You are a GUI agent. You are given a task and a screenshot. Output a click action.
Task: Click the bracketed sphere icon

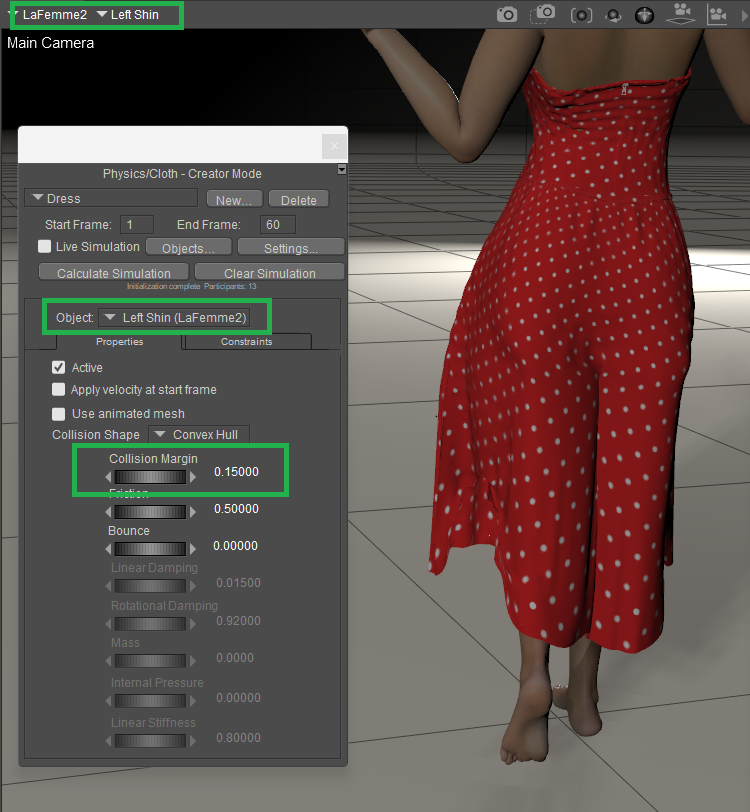pyautogui.click(x=581, y=15)
